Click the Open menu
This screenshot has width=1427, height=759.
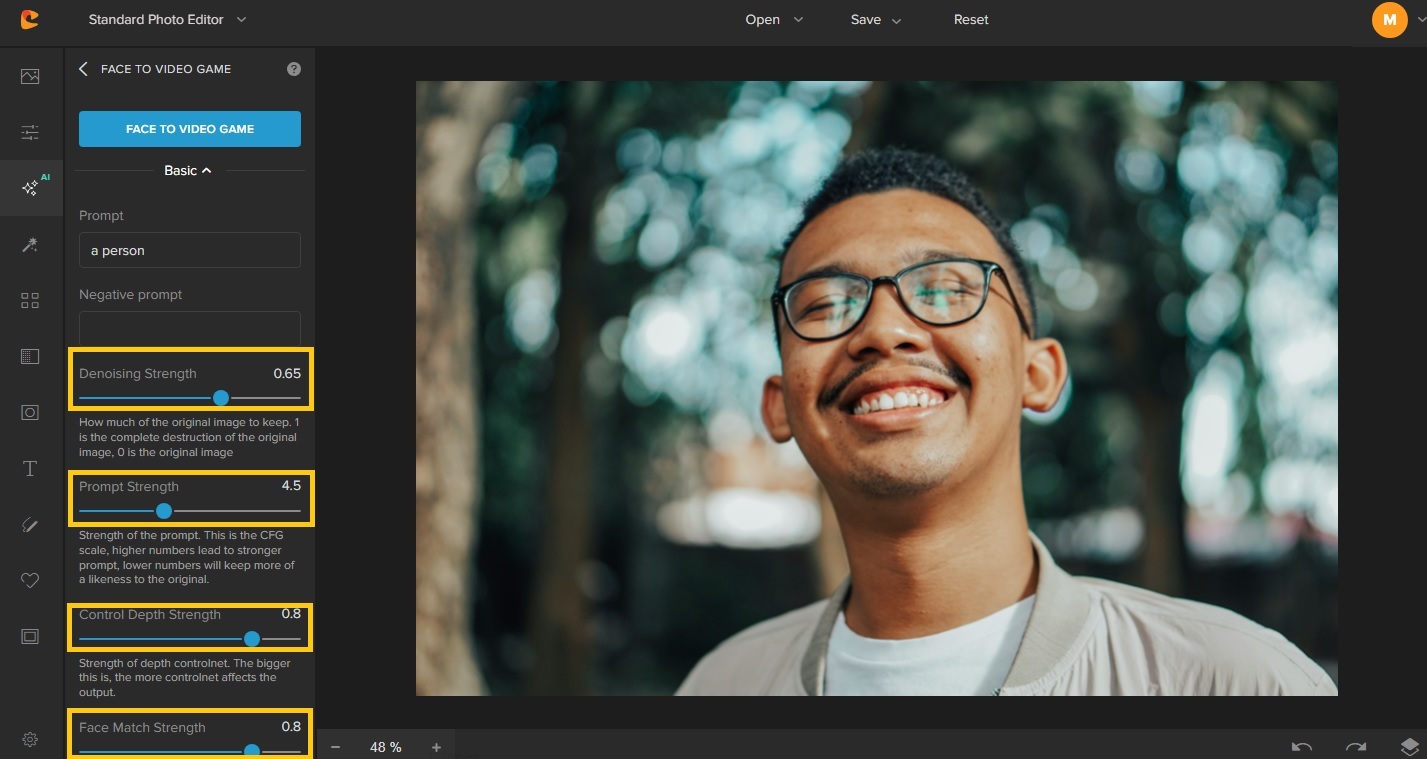pyautogui.click(x=773, y=20)
